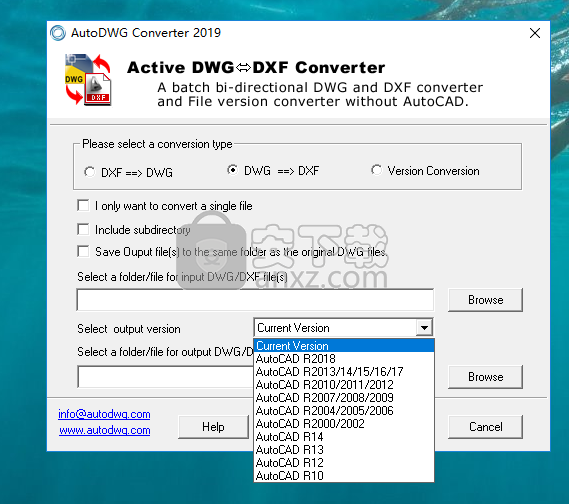The height and width of the screenshot is (504, 569).
Task: Check the Include subdirectory box
Action: click(x=83, y=229)
